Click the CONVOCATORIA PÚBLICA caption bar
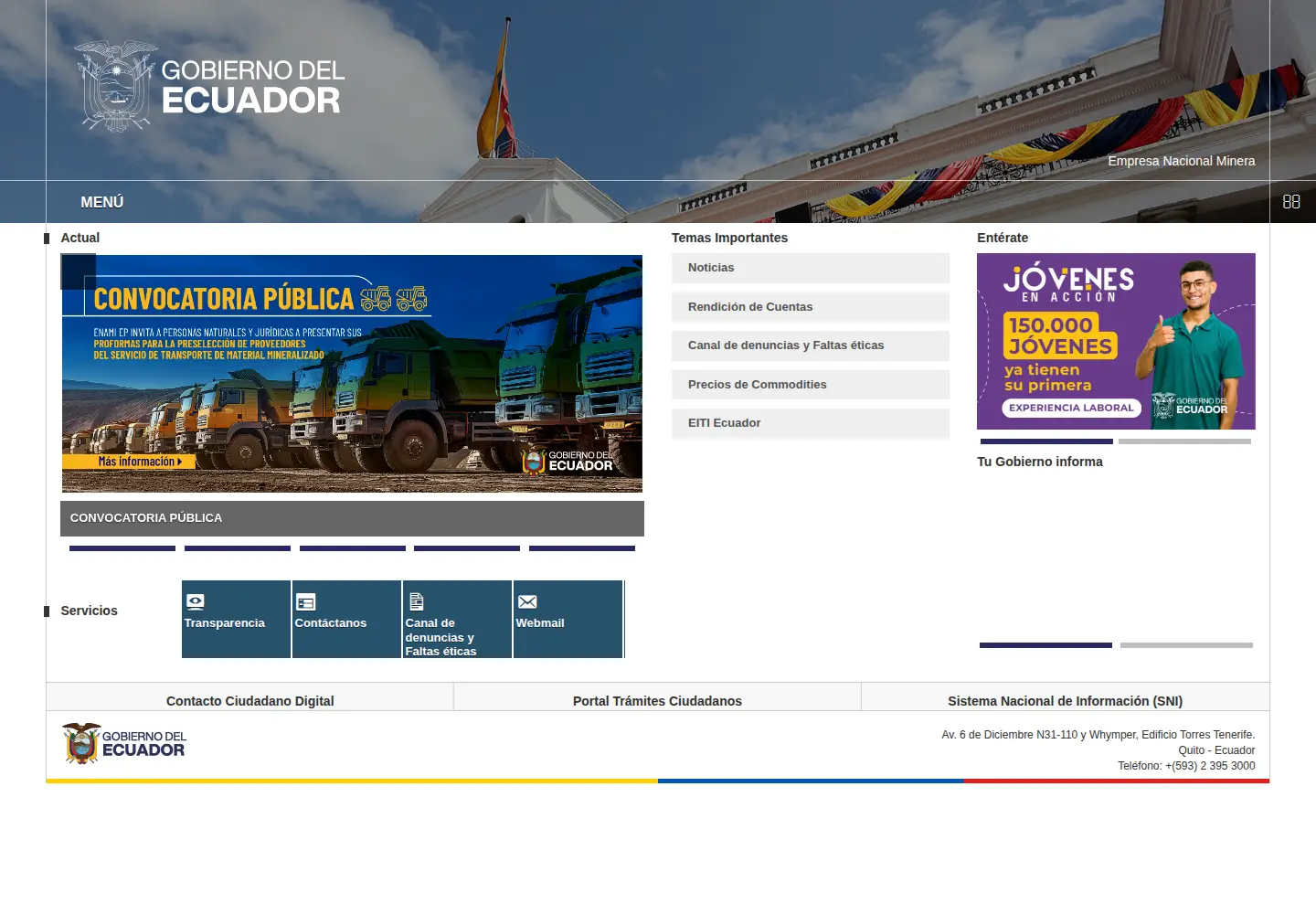 pos(352,518)
